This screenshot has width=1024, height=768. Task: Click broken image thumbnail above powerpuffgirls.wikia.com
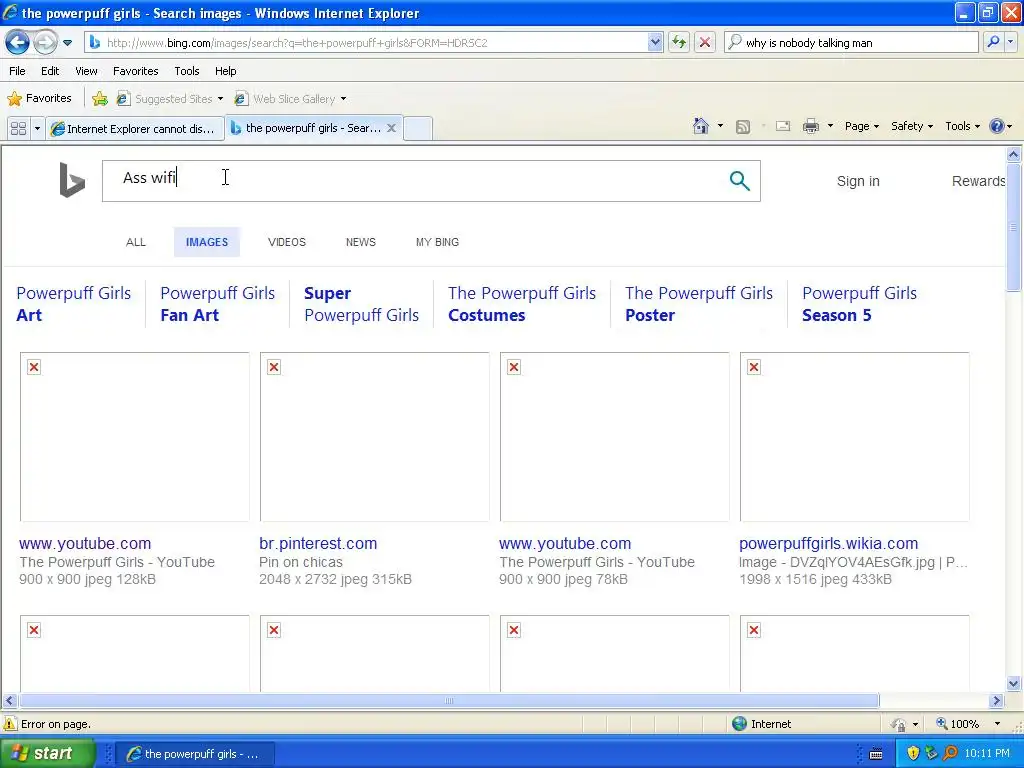854,437
